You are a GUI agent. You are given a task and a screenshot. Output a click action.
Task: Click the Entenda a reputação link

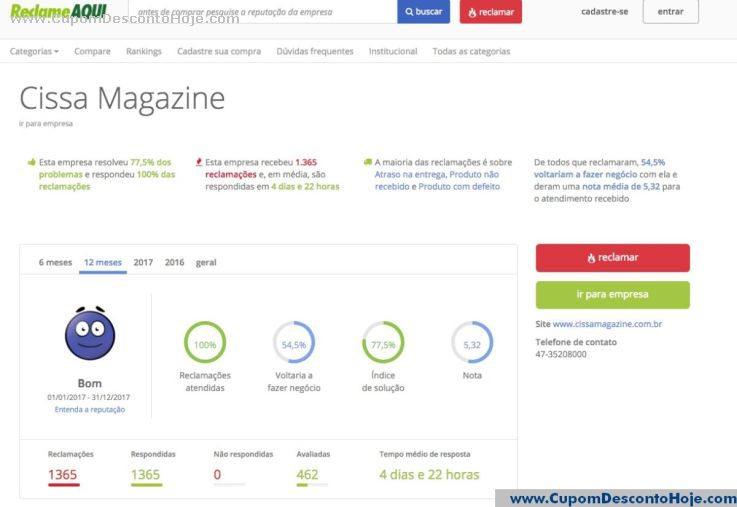tap(90, 409)
